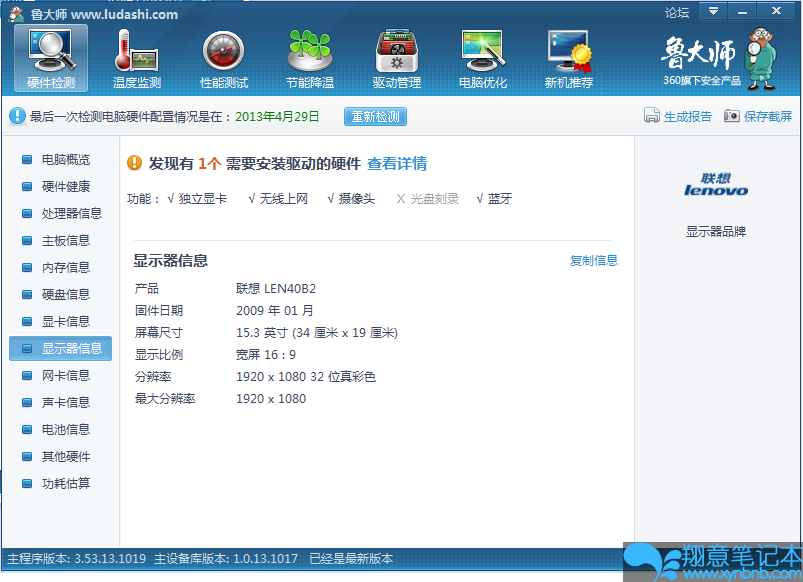This screenshot has width=803, height=582.
Task: Click the product value 联想 LEN40B2
Action: (276, 288)
